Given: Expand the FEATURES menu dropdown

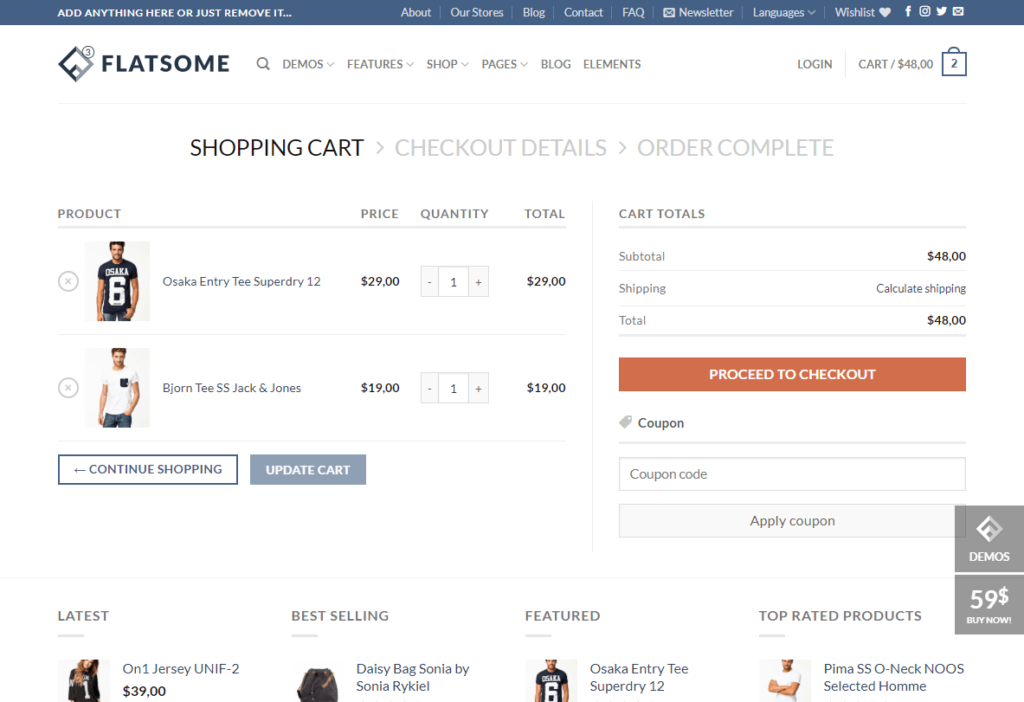Looking at the screenshot, I should coord(380,64).
